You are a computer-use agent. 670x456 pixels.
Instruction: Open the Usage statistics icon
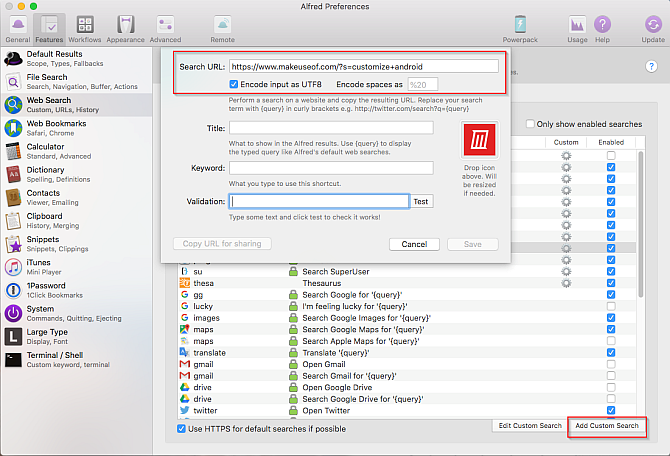tap(577, 29)
